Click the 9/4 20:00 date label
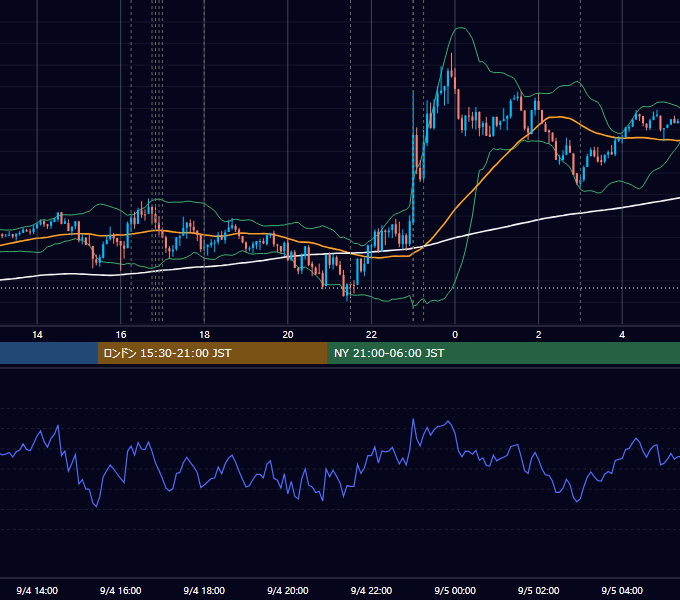 288,590
